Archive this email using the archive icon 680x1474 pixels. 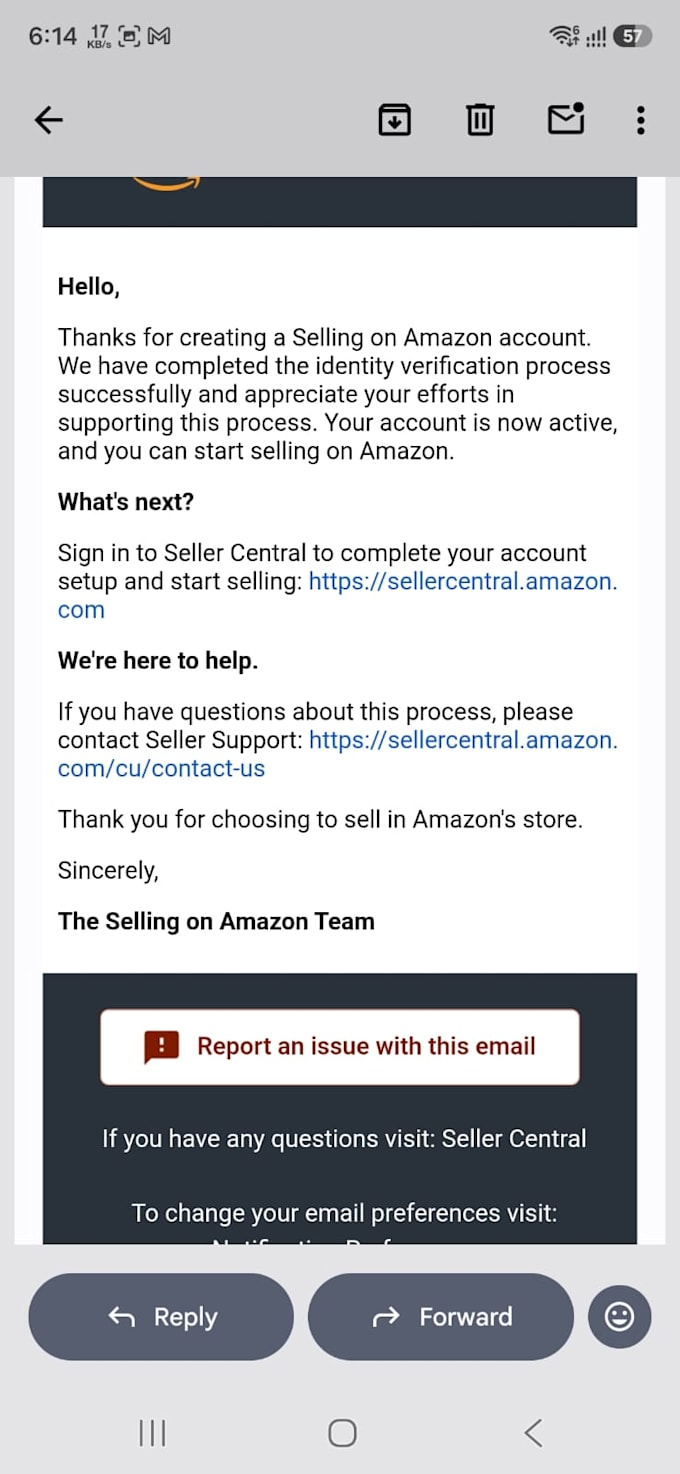pos(395,121)
